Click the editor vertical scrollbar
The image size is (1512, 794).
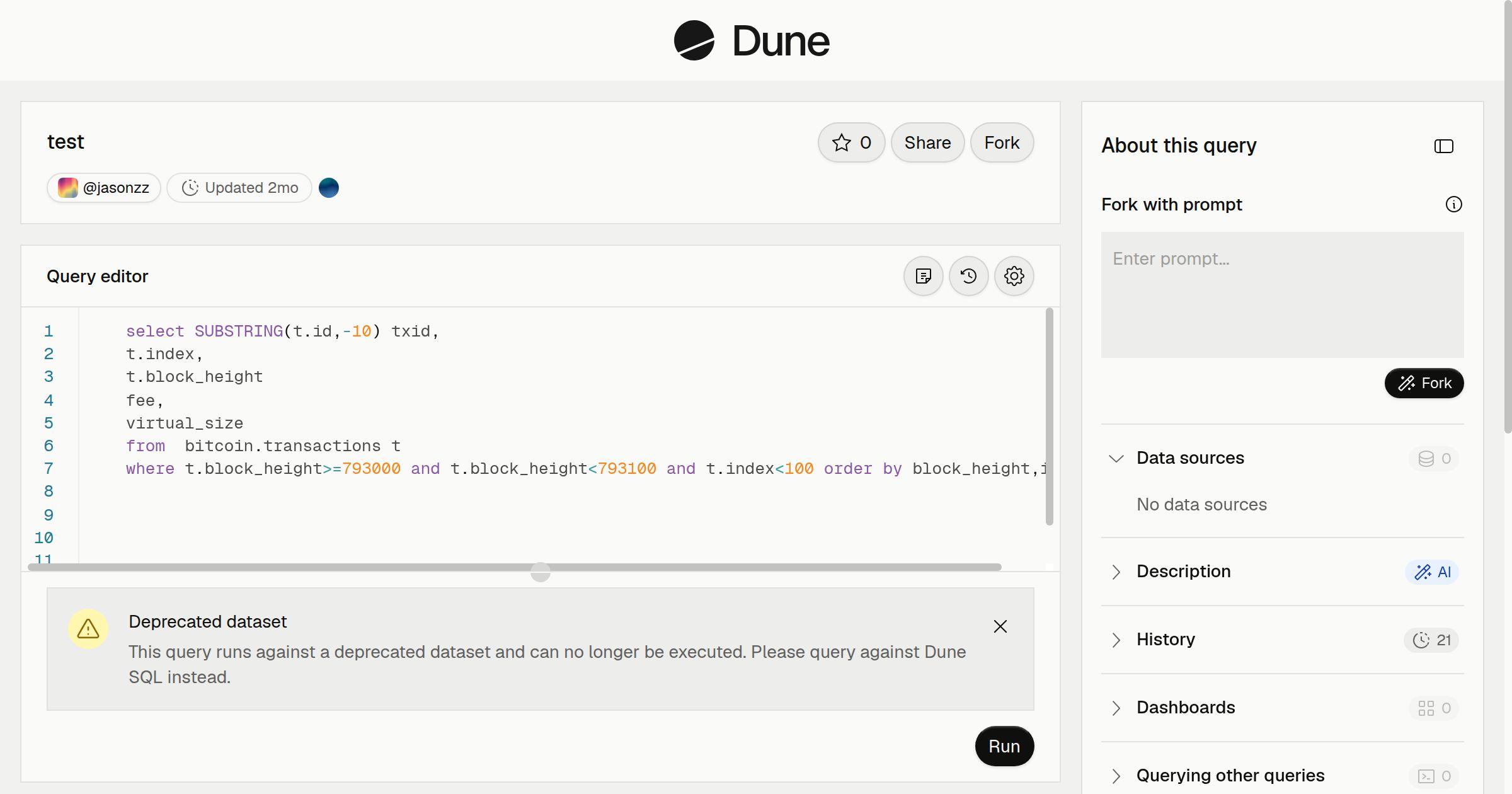1049,416
